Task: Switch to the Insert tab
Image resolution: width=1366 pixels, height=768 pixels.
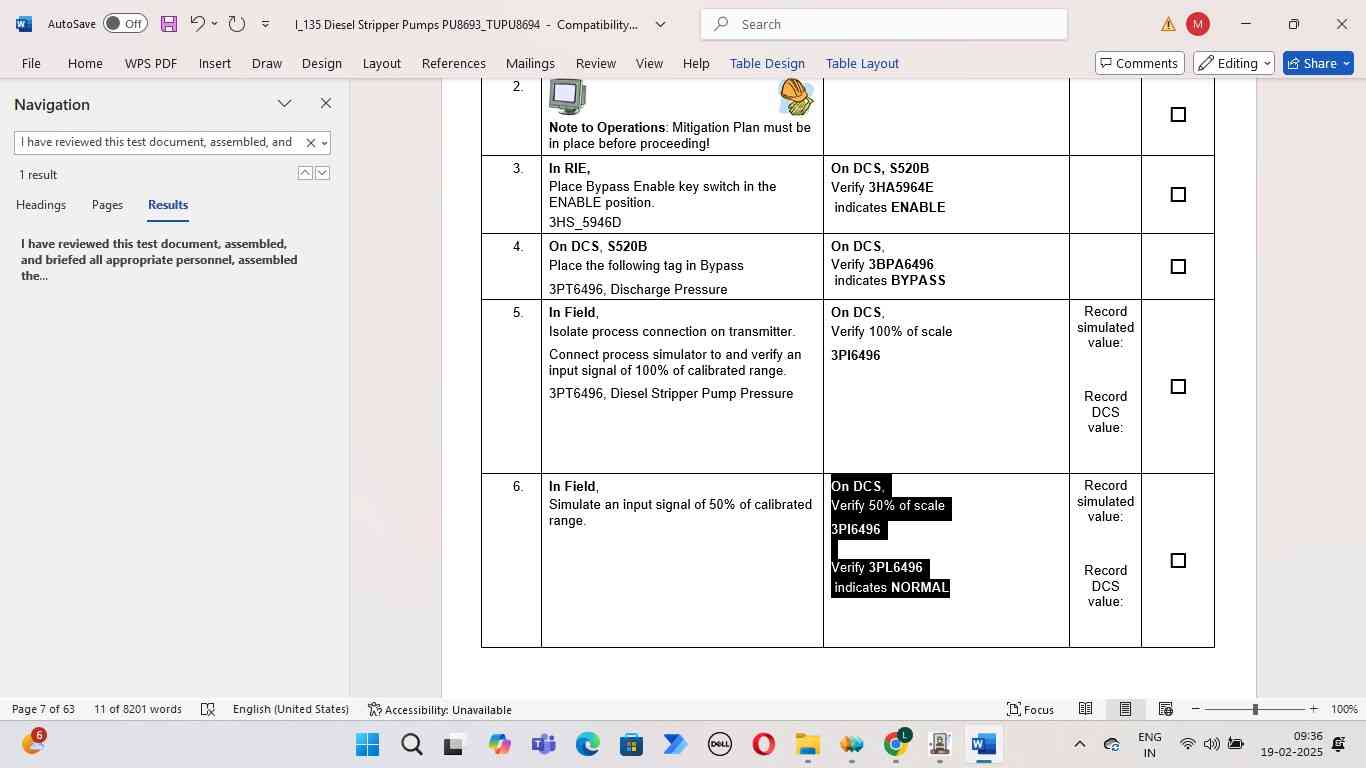Action: click(214, 63)
